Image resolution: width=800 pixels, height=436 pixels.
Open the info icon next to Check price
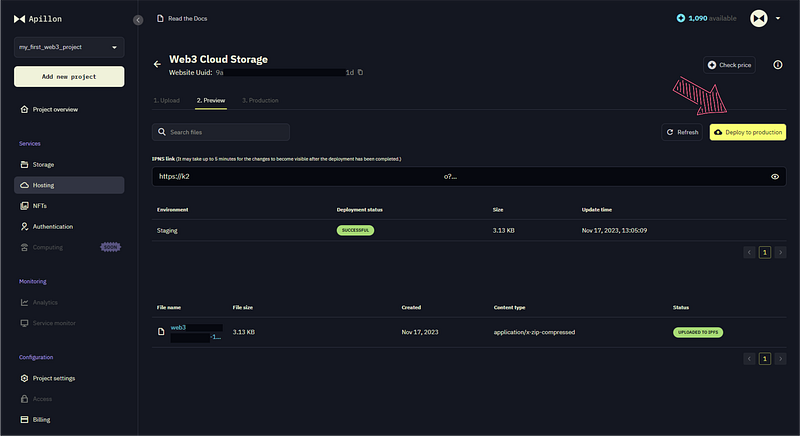click(x=778, y=65)
